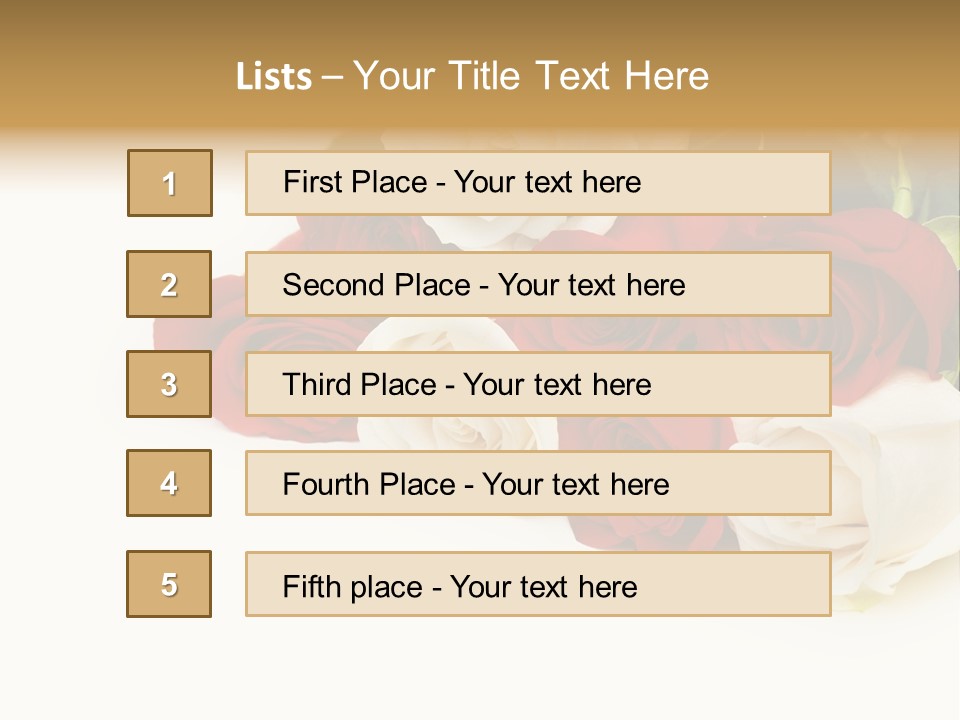Click the number 3 square
Screen dimensions: 960x720
(x=169, y=384)
